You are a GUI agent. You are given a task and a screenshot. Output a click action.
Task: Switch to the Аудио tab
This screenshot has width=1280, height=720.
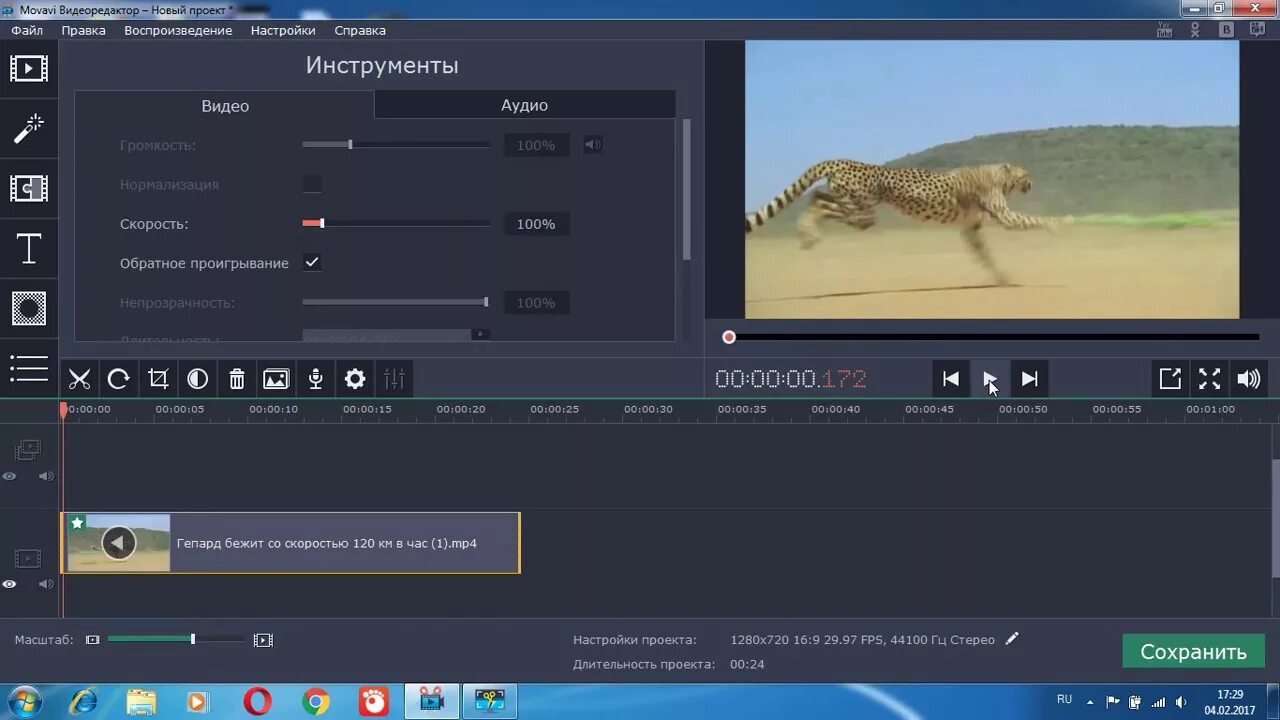coord(524,104)
